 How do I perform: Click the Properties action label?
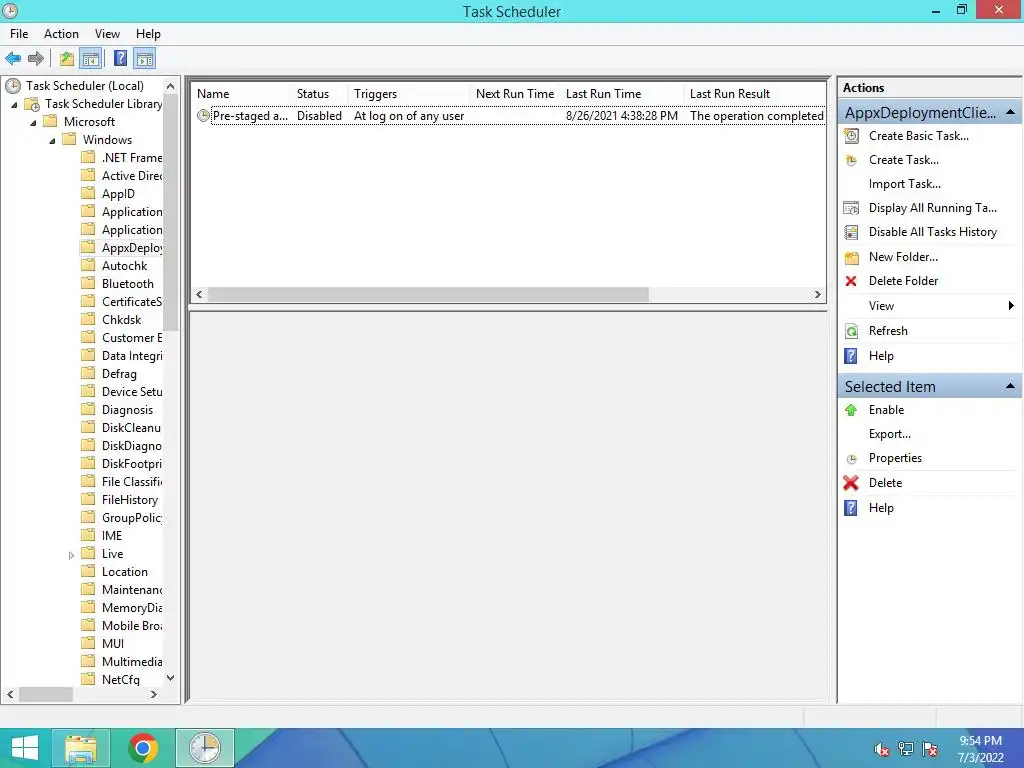(x=895, y=458)
